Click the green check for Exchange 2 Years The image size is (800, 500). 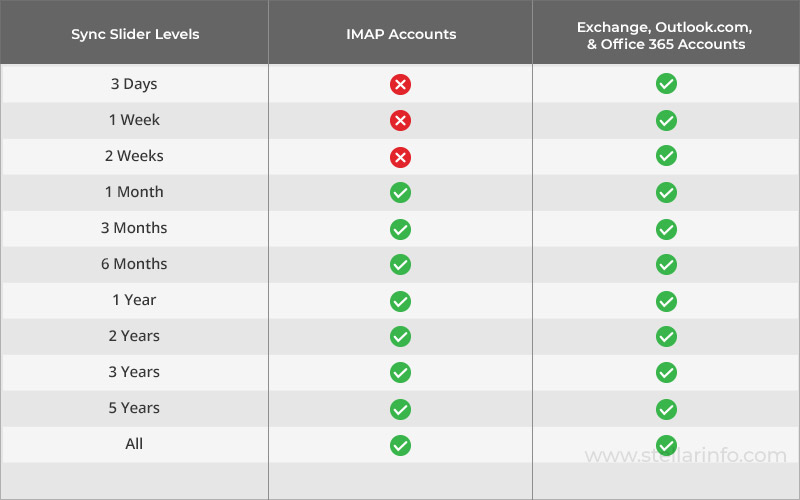pos(666,336)
